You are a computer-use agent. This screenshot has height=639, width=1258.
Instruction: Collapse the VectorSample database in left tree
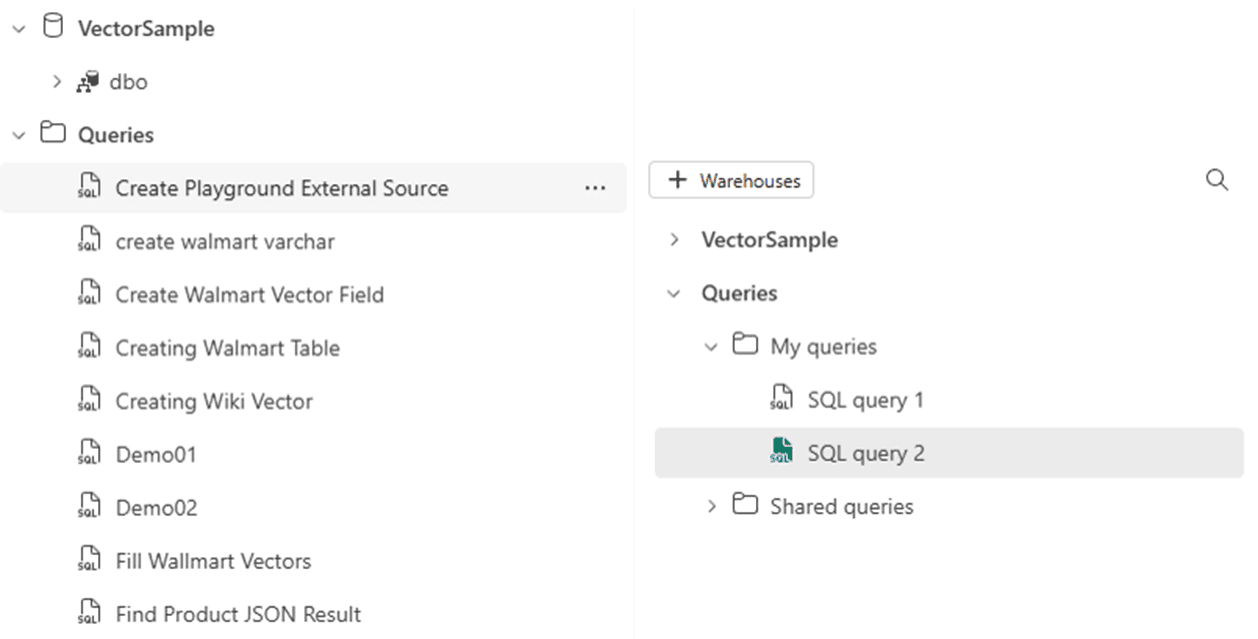click(x=18, y=29)
